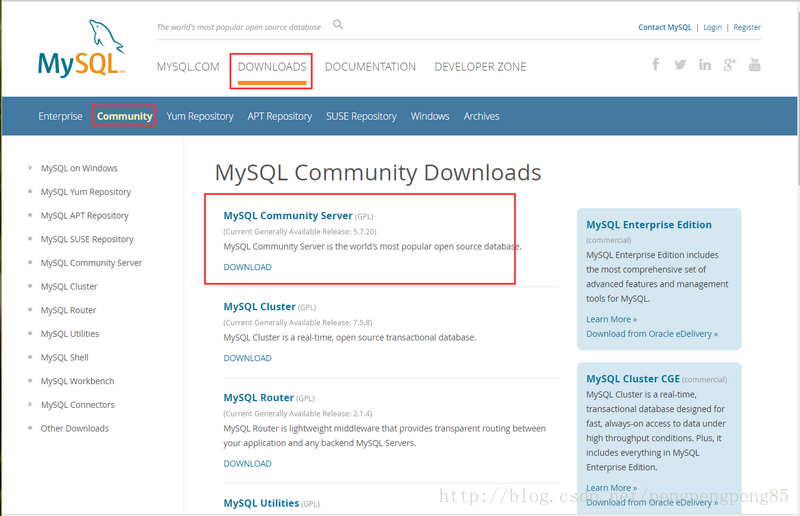Open the YouTube icon
The height and width of the screenshot is (516, 800).
pyautogui.click(x=755, y=64)
